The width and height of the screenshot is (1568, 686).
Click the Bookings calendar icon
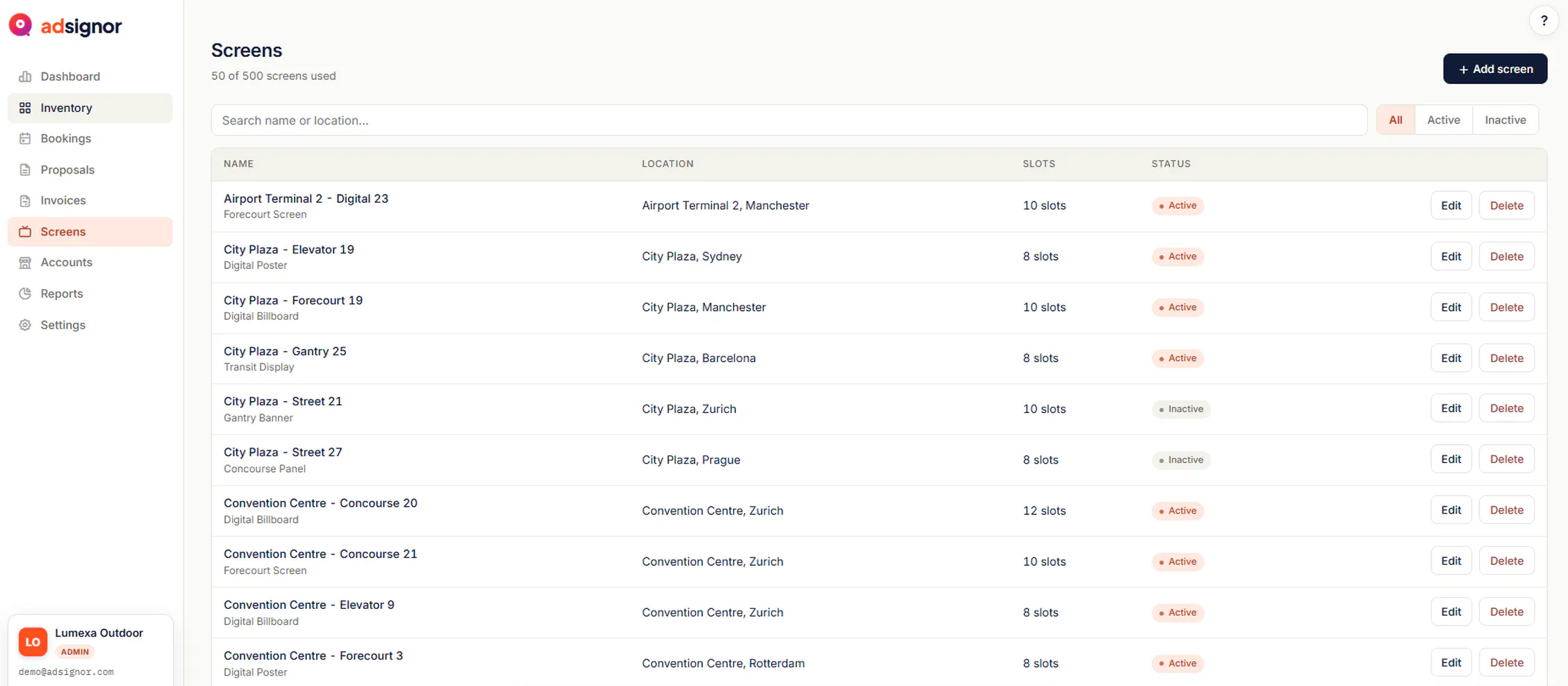(x=25, y=138)
